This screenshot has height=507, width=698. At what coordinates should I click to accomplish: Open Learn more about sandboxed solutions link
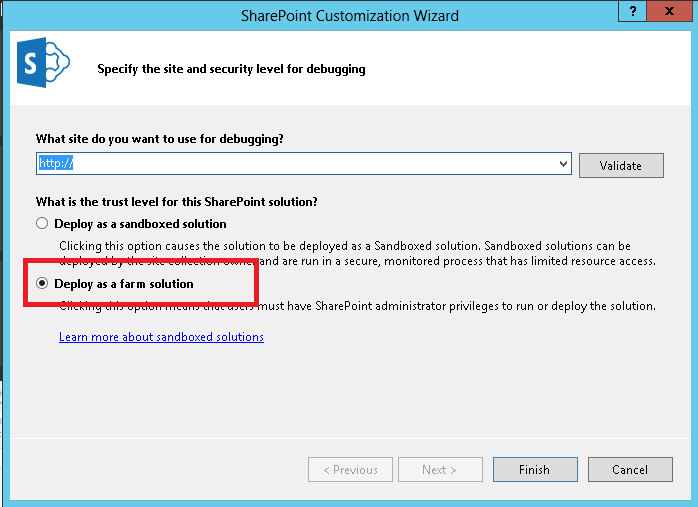pyautogui.click(x=161, y=337)
